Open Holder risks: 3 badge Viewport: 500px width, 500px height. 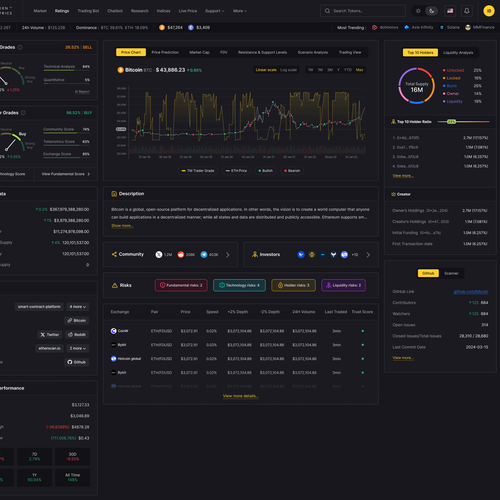click(x=293, y=285)
